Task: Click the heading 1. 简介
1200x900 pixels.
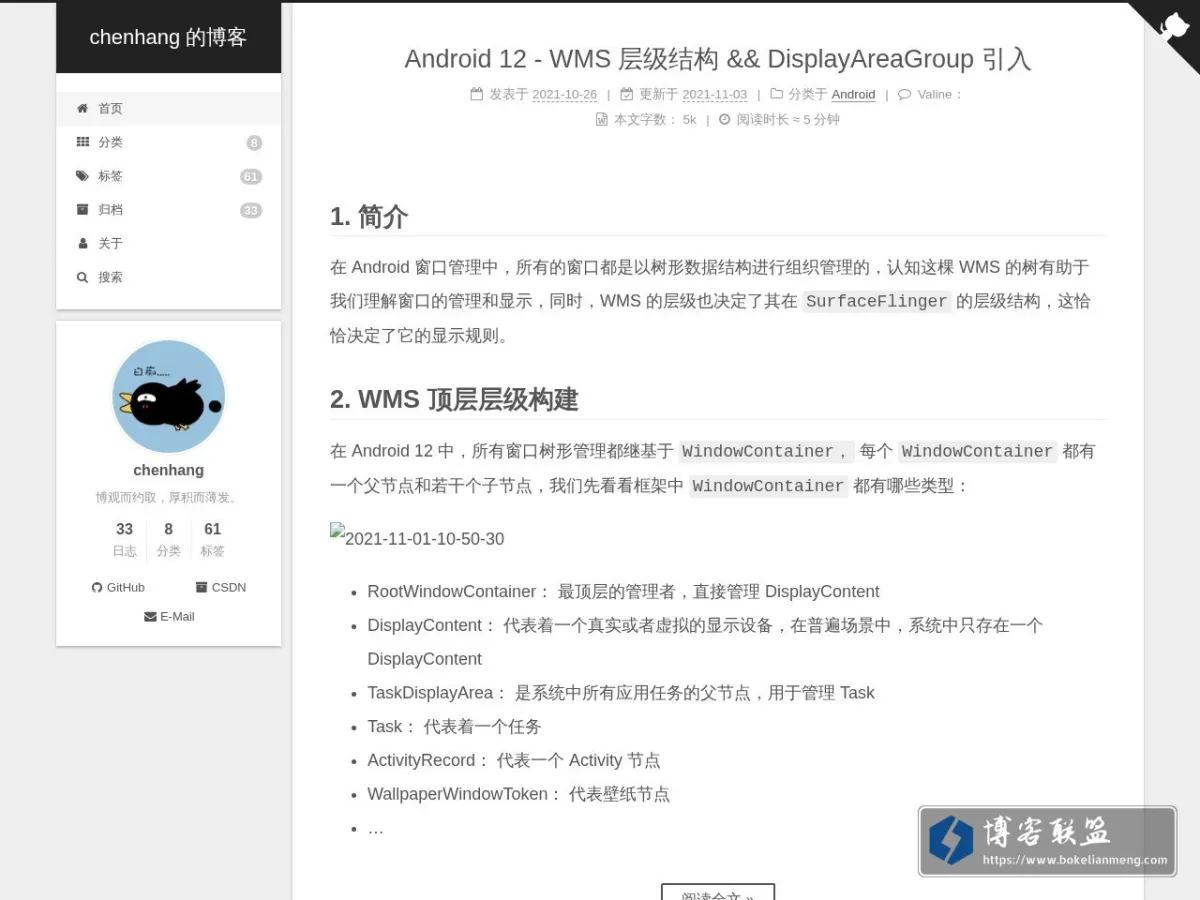Action: coord(369,217)
